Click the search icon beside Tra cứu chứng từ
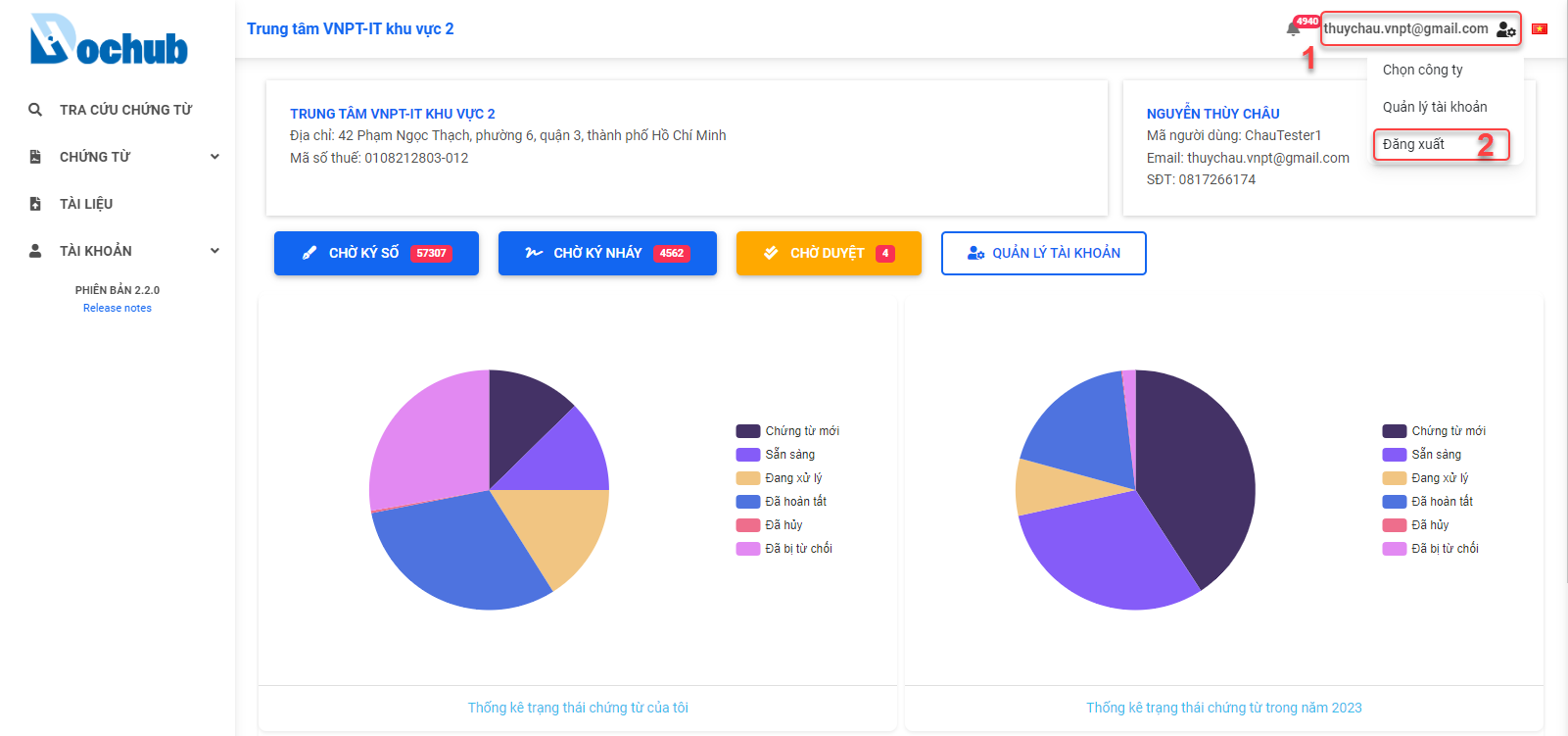This screenshot has width=1568, height=736. pyautogui.click(x=35, y=110)
